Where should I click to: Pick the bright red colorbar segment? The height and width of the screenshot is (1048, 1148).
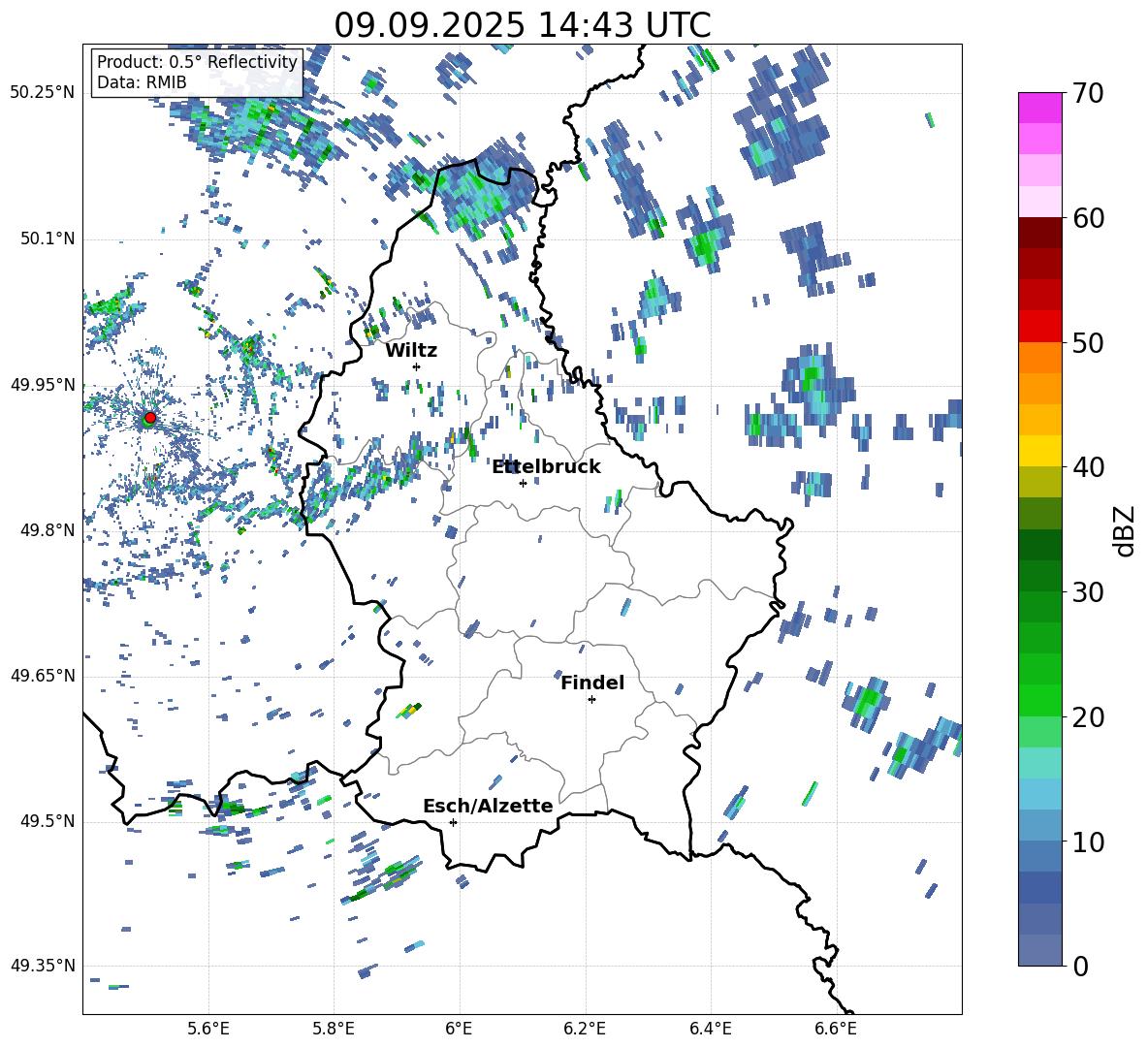[x=1039, y=327]
